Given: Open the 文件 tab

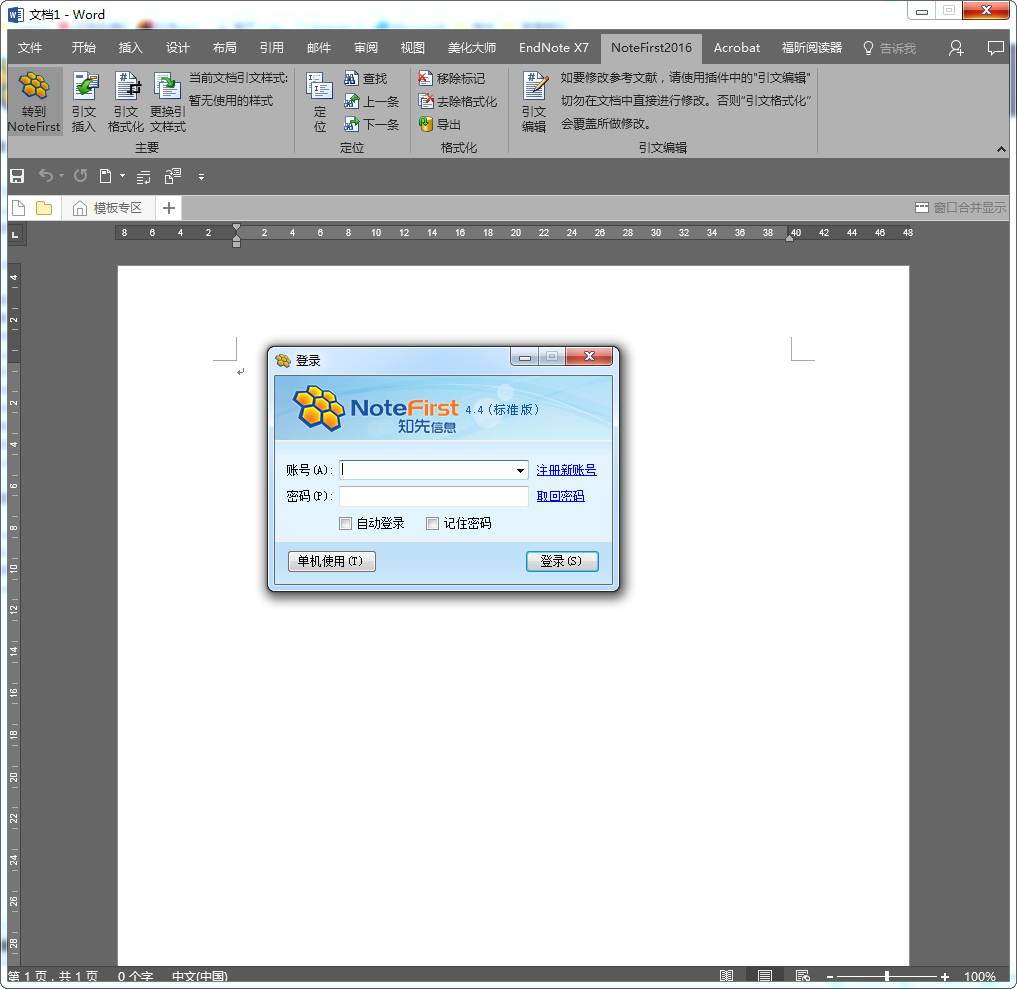Looking at the screenshot, I should coord(30,48).
